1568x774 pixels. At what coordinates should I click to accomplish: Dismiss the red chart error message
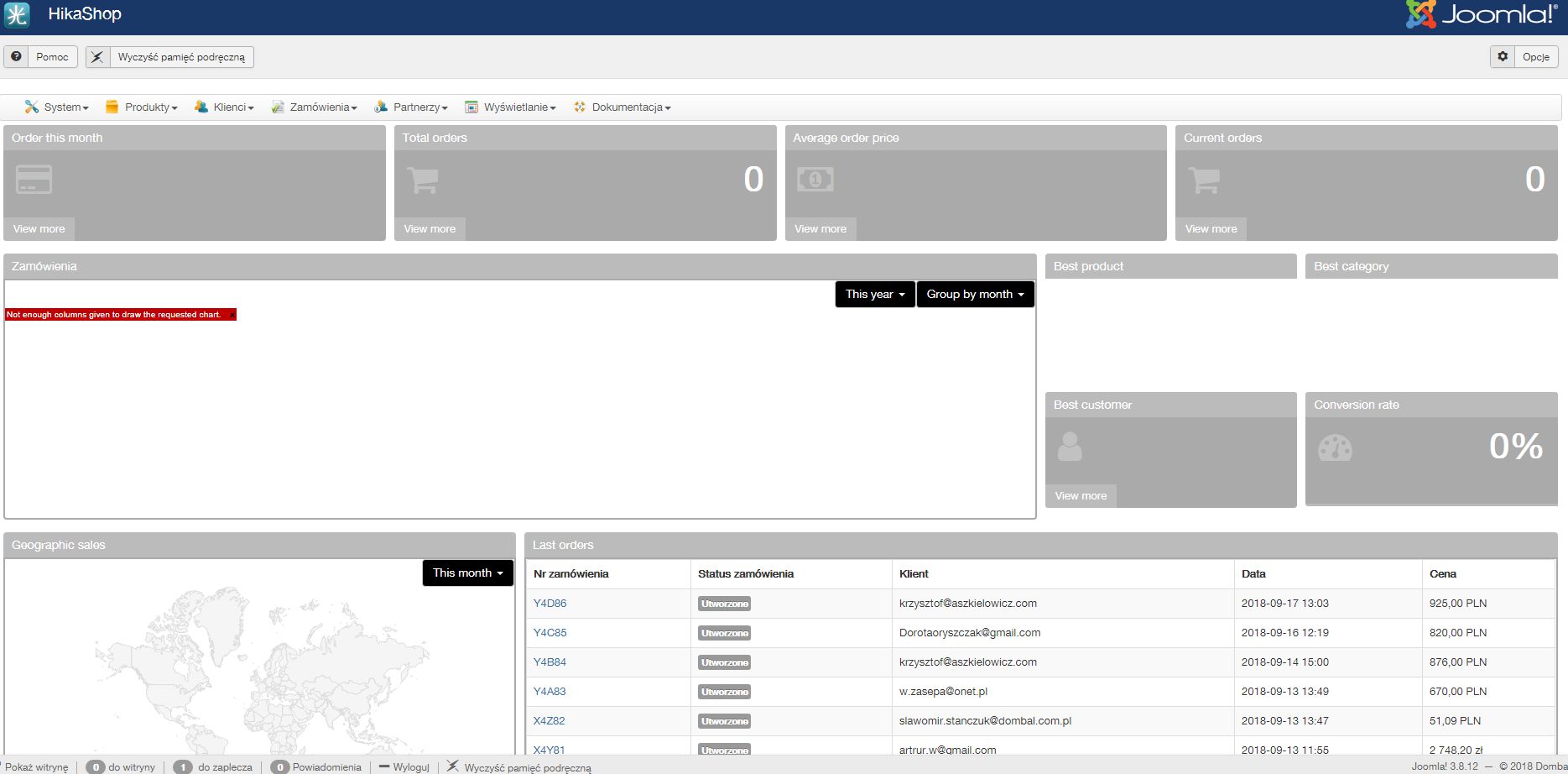point(232,315)
